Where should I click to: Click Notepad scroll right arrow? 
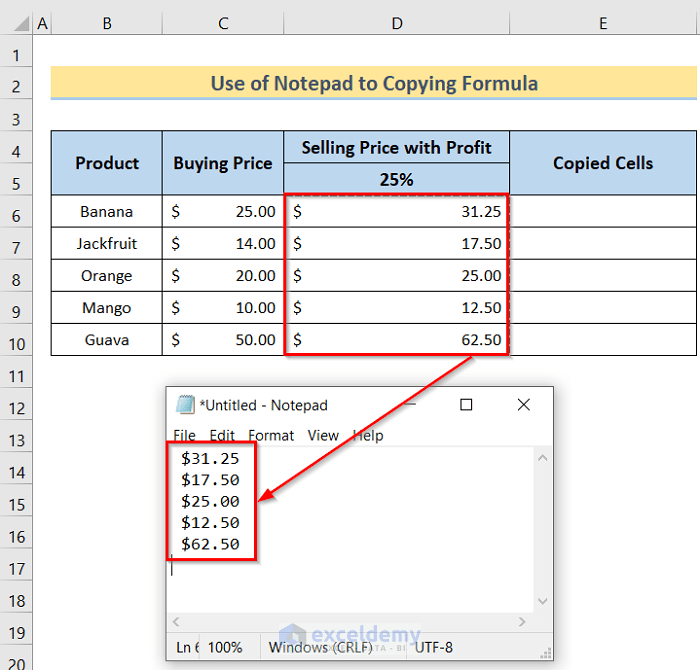(522, 621)
